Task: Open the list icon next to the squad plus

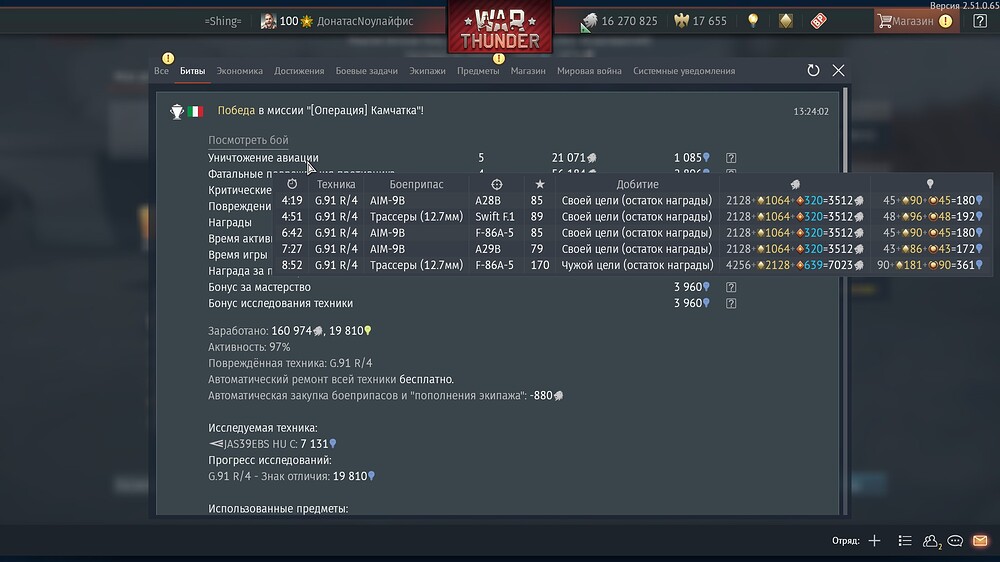Action: (x=904, y=541)
